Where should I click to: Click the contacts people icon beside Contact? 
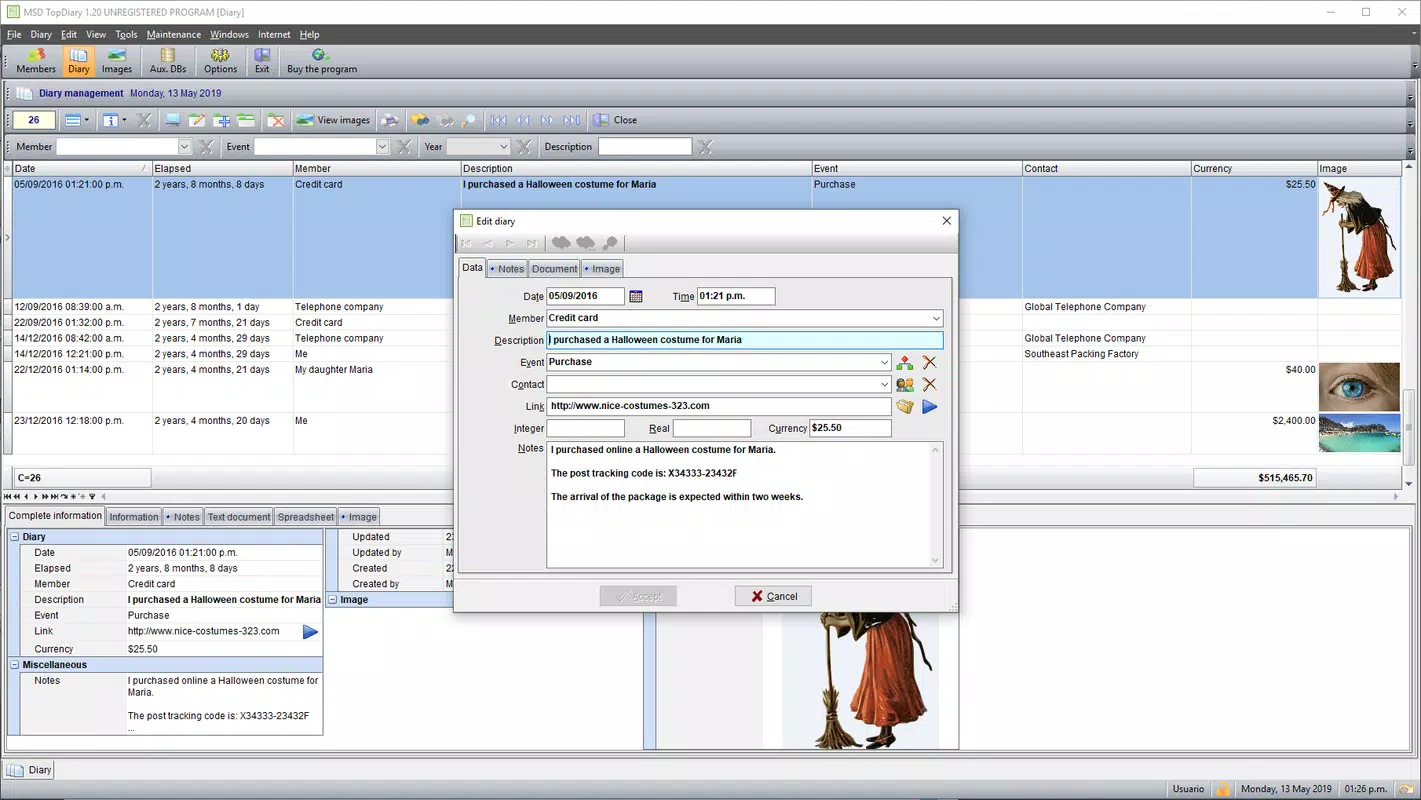pyautogui.click(x=905, y=384)
